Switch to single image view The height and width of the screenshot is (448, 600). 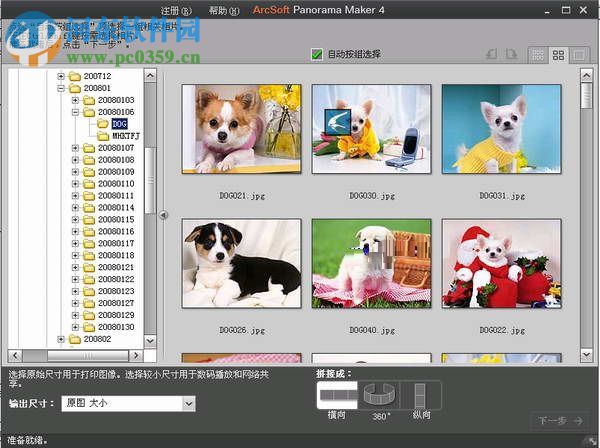pyautogui.click(x=579, y=55)
